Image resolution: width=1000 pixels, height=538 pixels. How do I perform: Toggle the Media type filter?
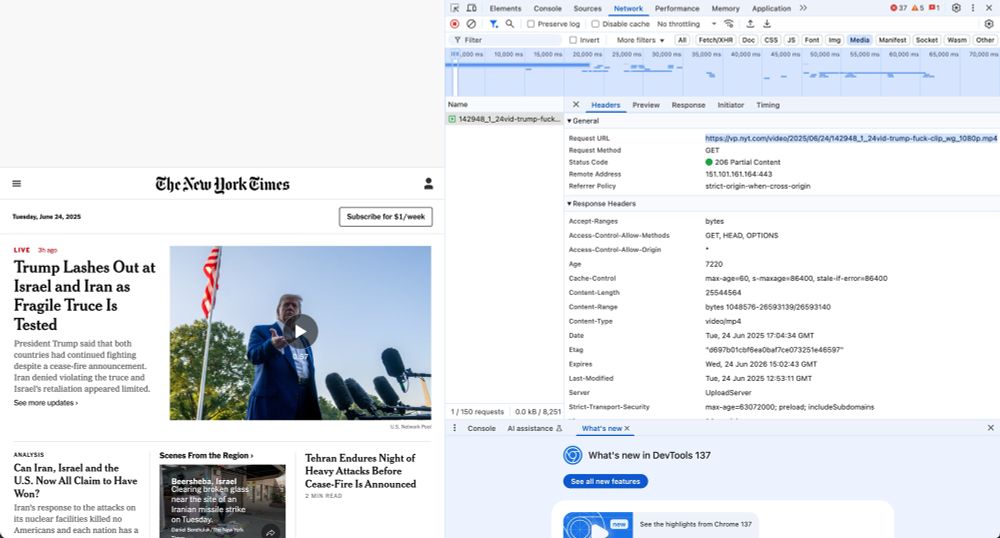point(859,40)
